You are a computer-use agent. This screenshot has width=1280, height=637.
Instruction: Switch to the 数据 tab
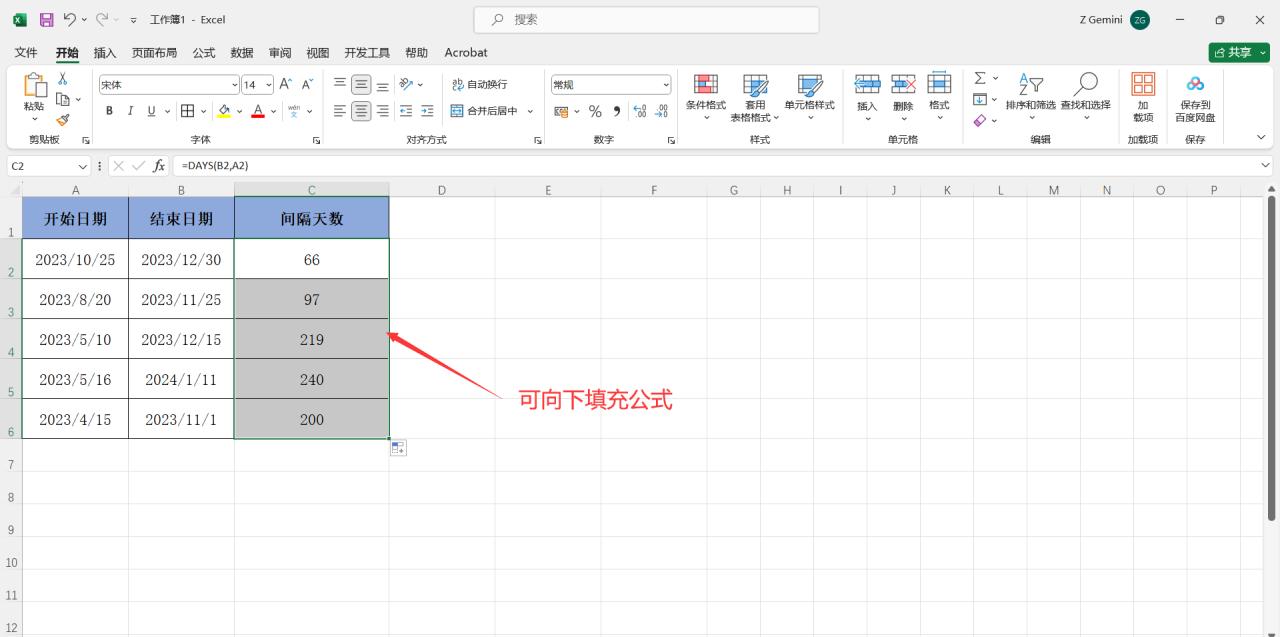coord(242,52)
